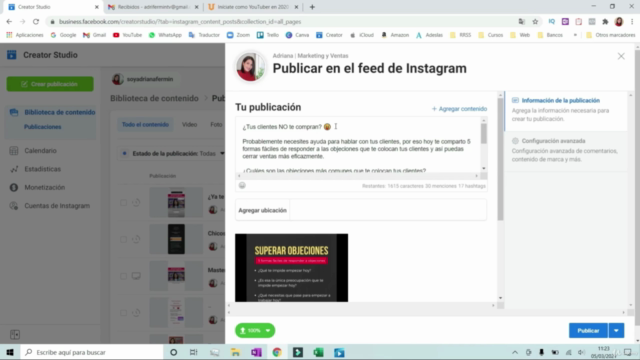Open Calendario in the sidebar

pyautogui.click(x=40, y=151)
